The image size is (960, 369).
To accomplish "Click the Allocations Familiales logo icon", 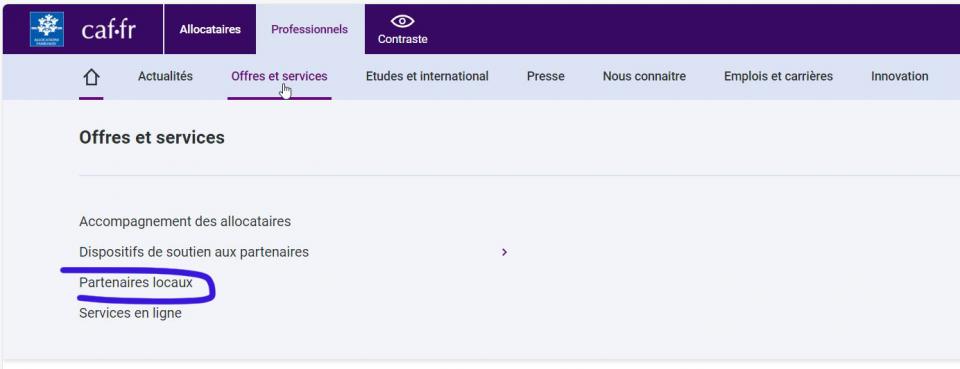I will (47, 29).
